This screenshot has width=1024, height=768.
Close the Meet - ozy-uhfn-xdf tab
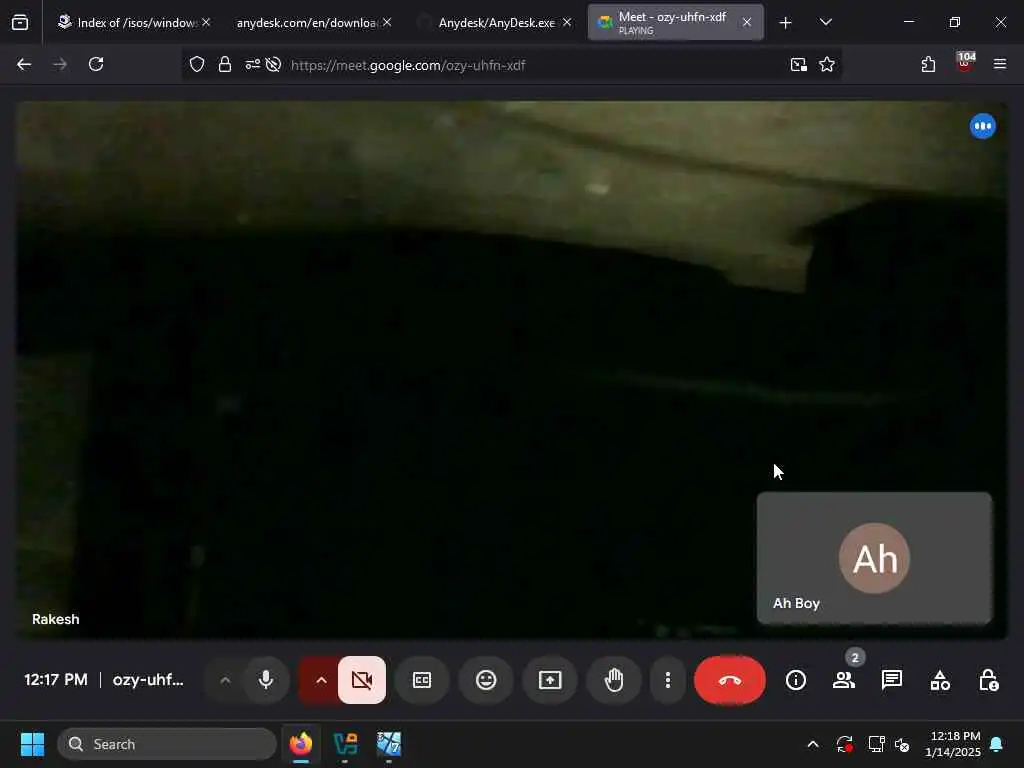746,22
